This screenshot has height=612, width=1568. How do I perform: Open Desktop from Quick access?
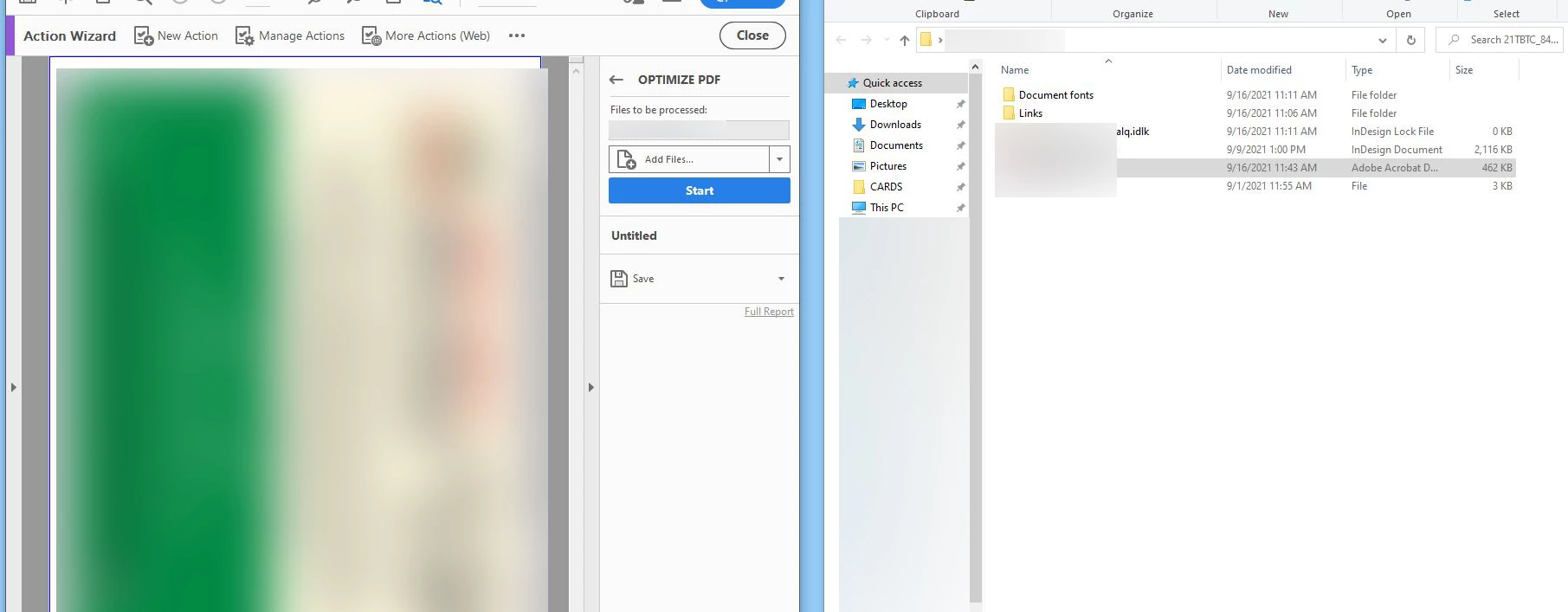[888, 104]
